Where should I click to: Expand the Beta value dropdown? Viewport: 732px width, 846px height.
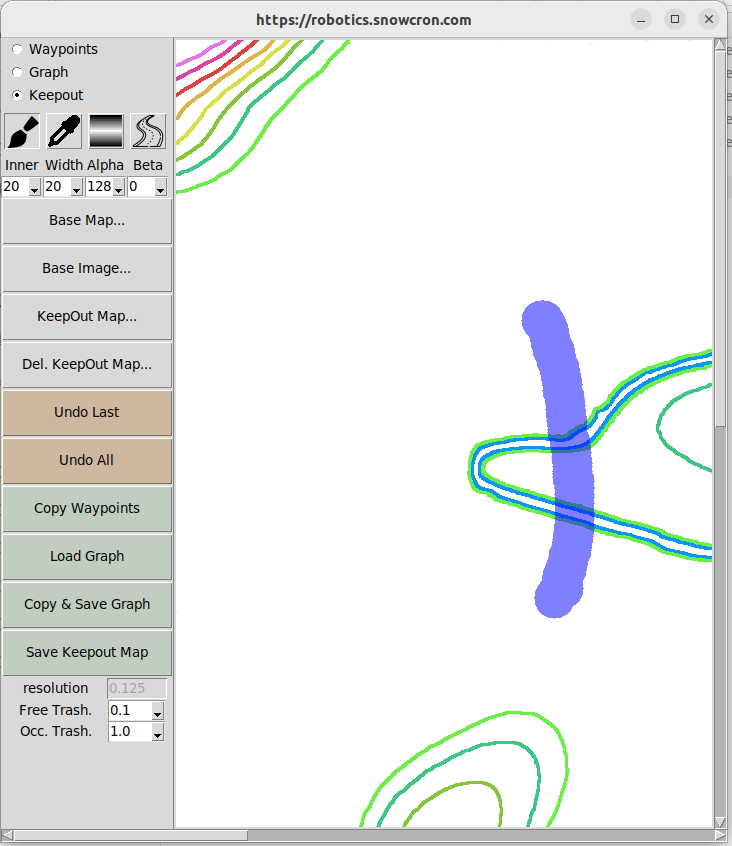point(160,187)
